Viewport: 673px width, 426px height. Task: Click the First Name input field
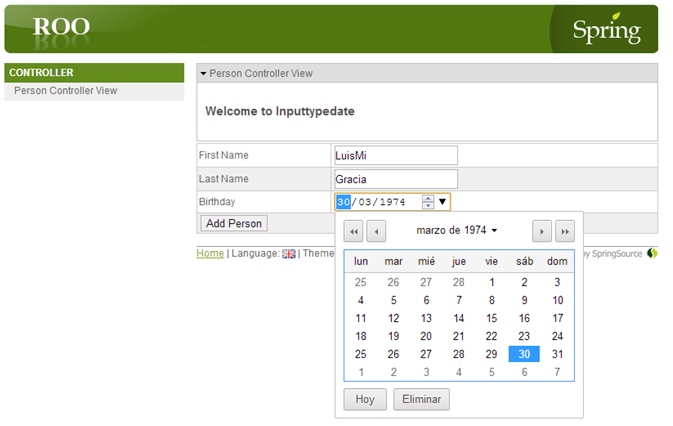click(x=395, y=155)
